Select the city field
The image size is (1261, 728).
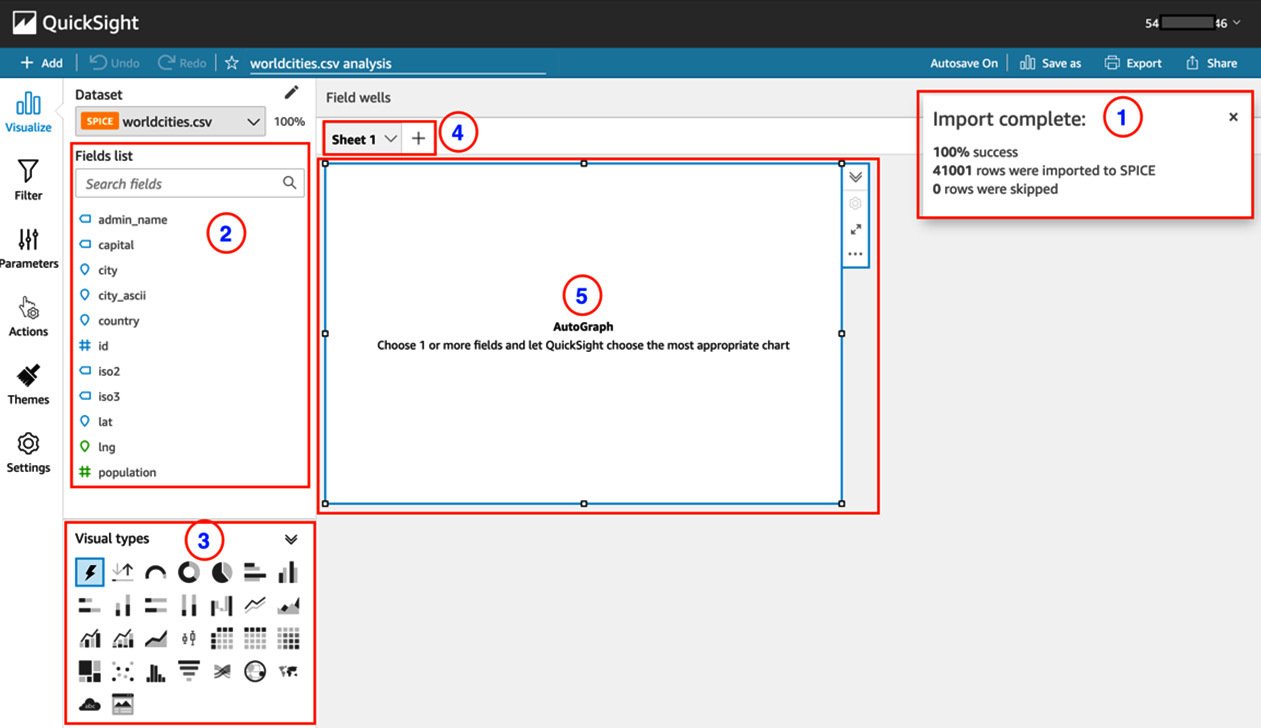tap(108, 270)
